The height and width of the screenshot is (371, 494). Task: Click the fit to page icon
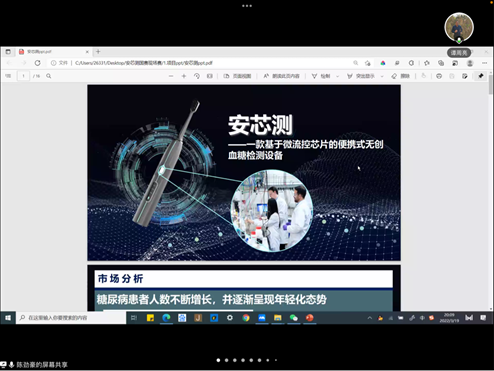(x=210, y=76)
